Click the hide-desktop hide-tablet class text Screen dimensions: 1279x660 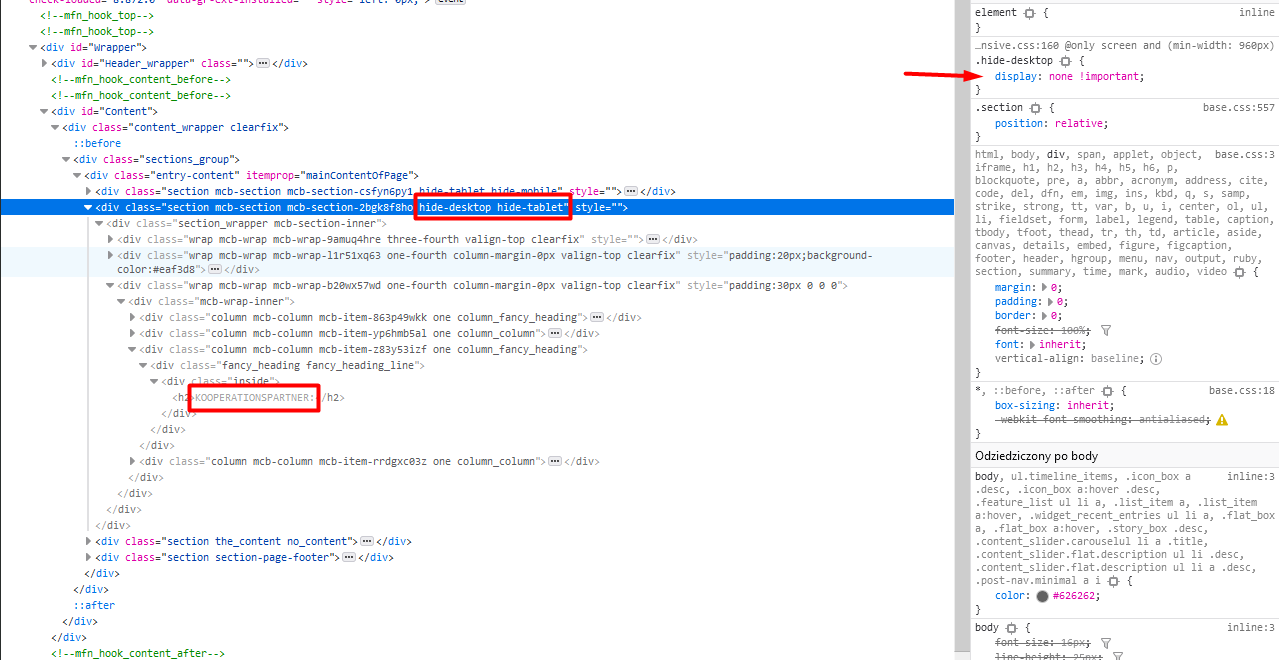(x=492, y=207)
